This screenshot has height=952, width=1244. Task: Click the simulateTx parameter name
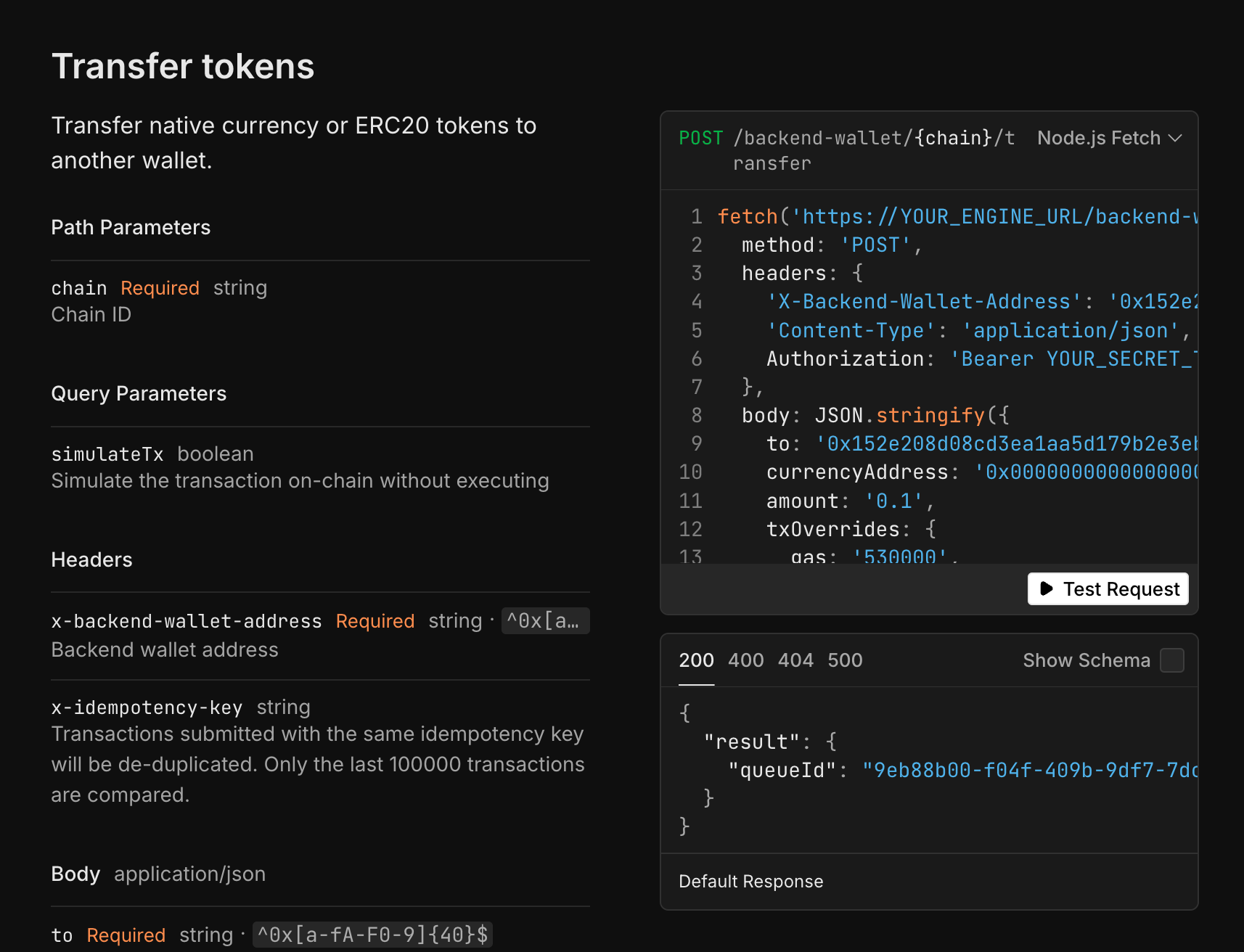pos(107,454)
